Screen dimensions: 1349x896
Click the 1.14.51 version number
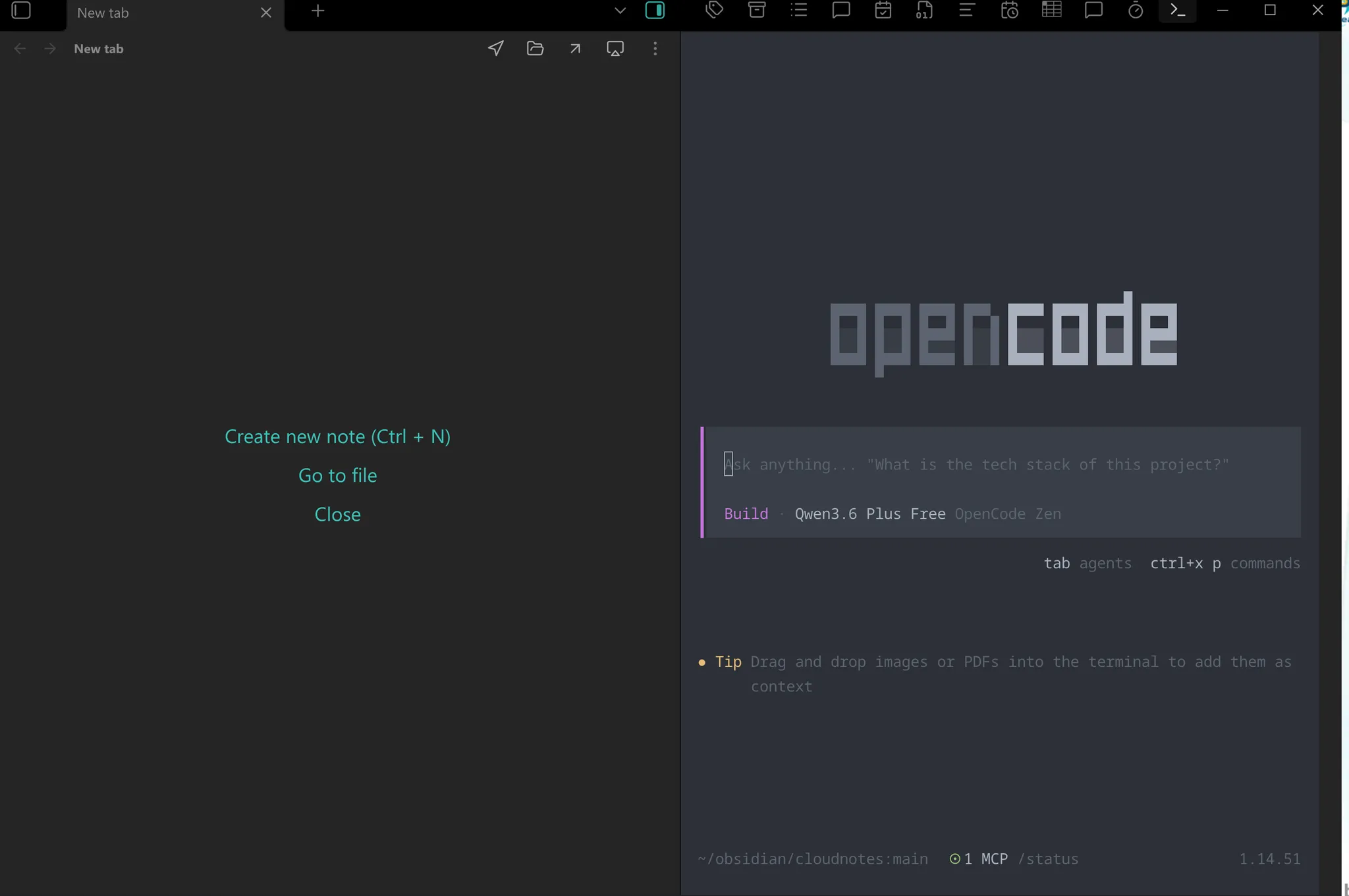1270,859
